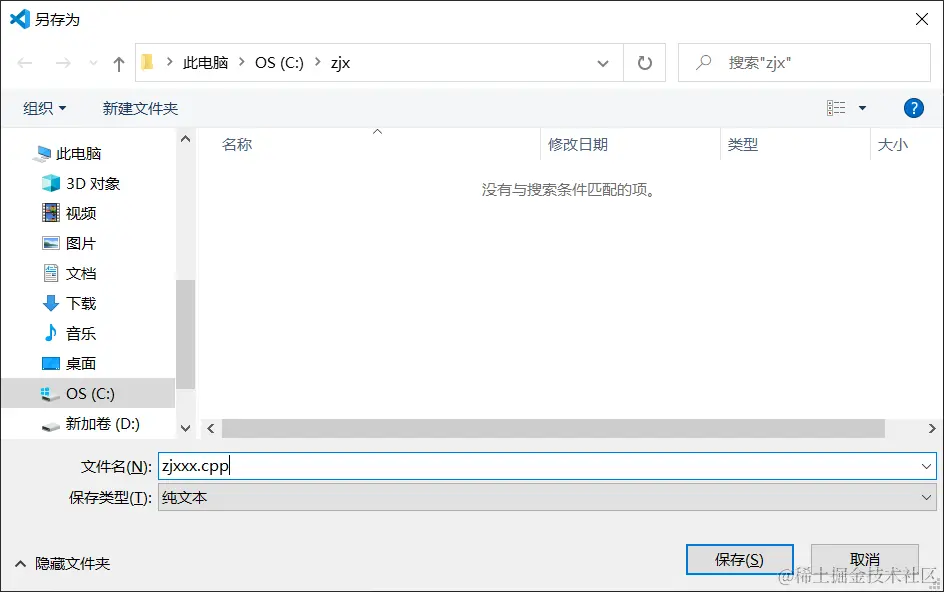Image resolution: width=944 pixels, height=592 pixels.
Task: Go up one folder level
Action: (x=117, y=62)
